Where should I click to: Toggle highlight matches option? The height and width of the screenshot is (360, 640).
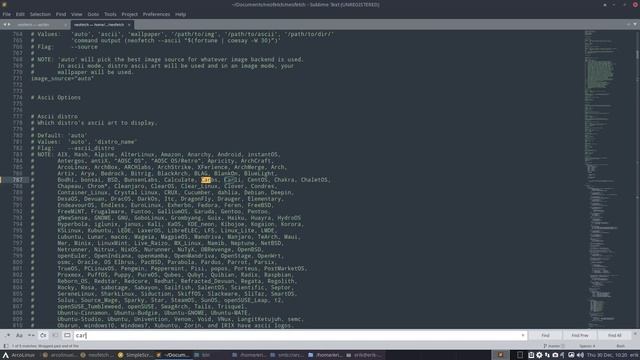(x=67, y=335)
